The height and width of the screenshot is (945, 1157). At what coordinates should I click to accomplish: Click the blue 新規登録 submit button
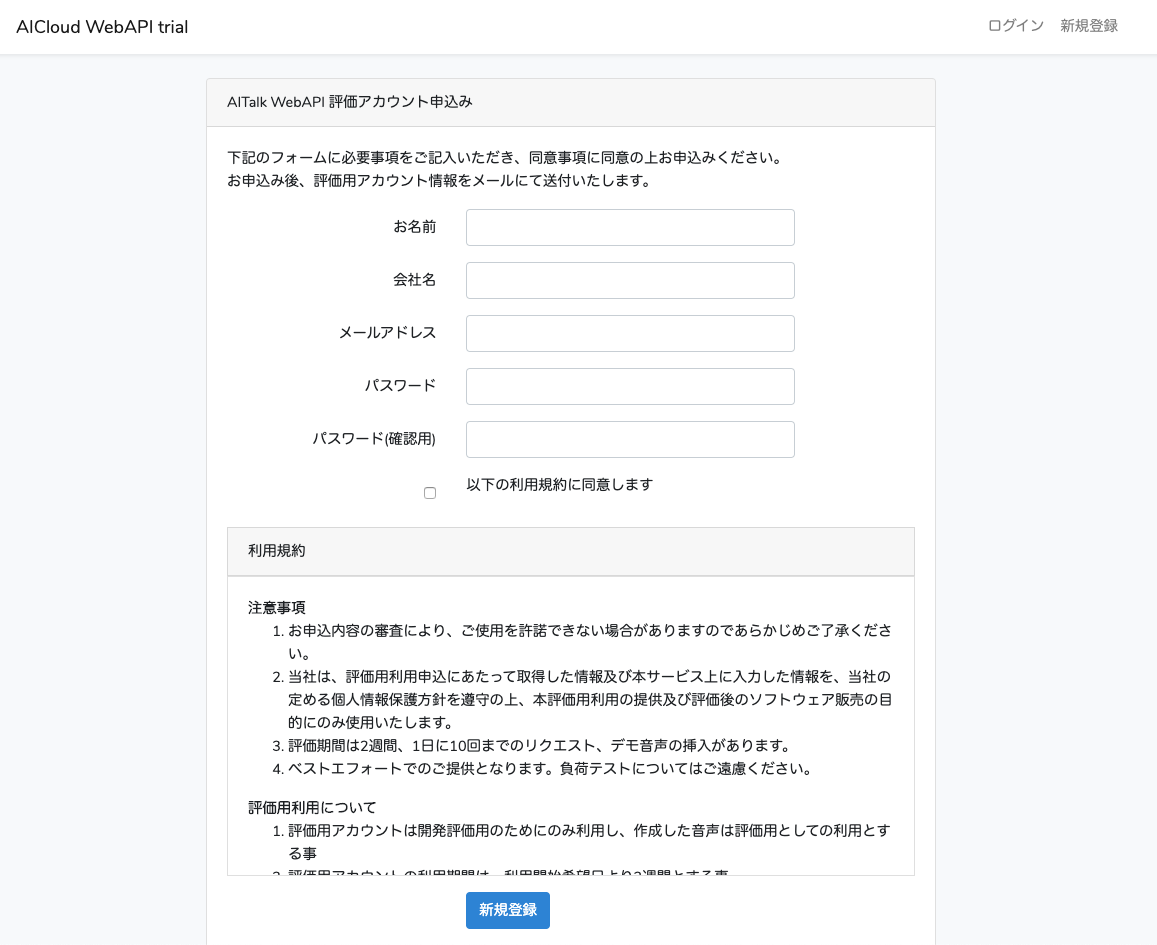click(x=508, y=910)
